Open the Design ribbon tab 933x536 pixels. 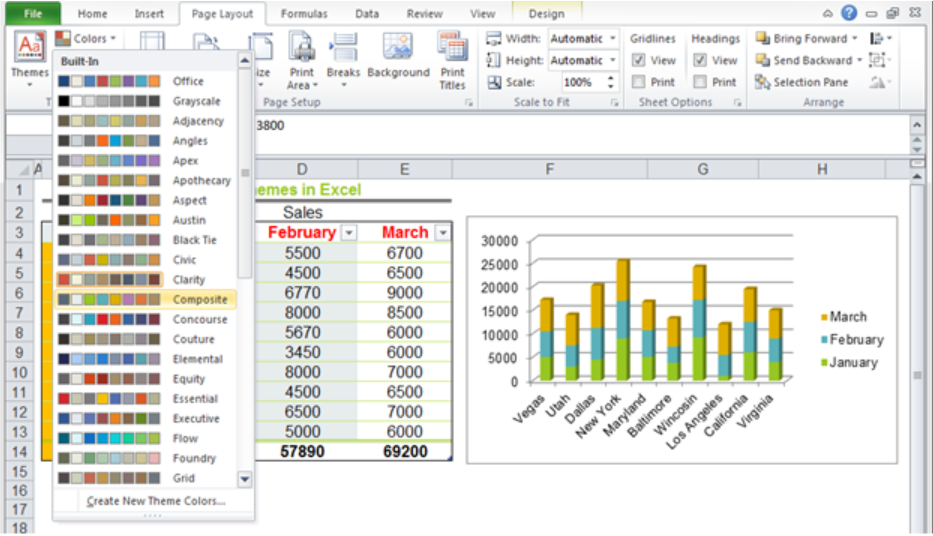point(546,13)
